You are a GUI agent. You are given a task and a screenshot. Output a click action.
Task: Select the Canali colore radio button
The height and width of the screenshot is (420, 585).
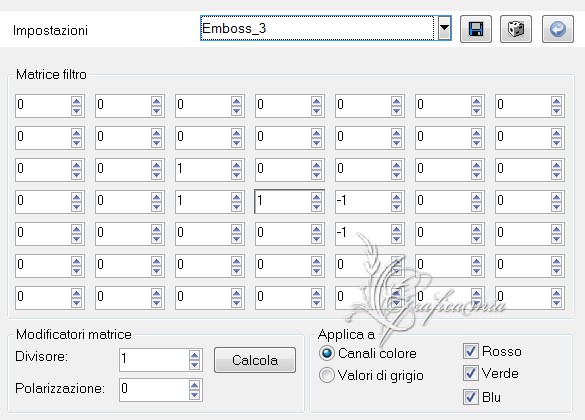click(x=327, y=353)
